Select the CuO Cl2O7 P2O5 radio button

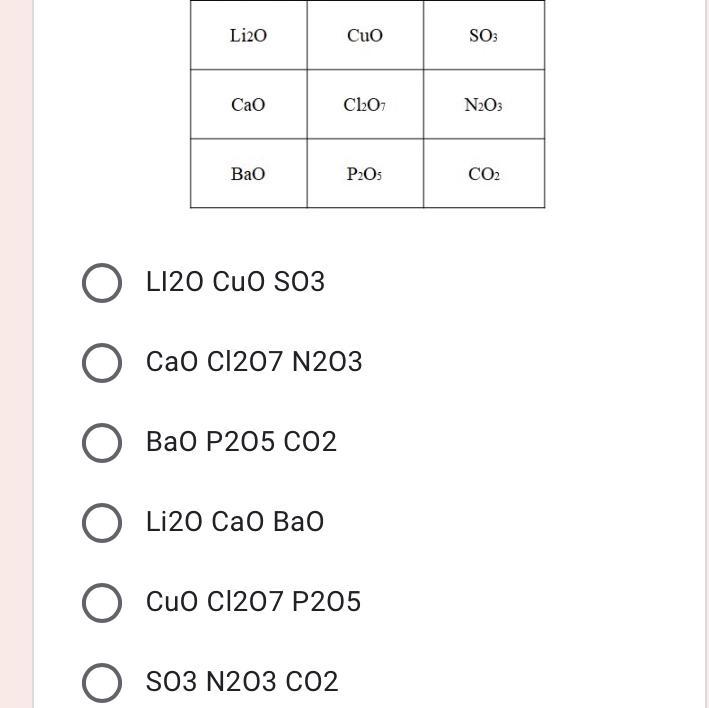pyautogui.click(x=102, y=603)
